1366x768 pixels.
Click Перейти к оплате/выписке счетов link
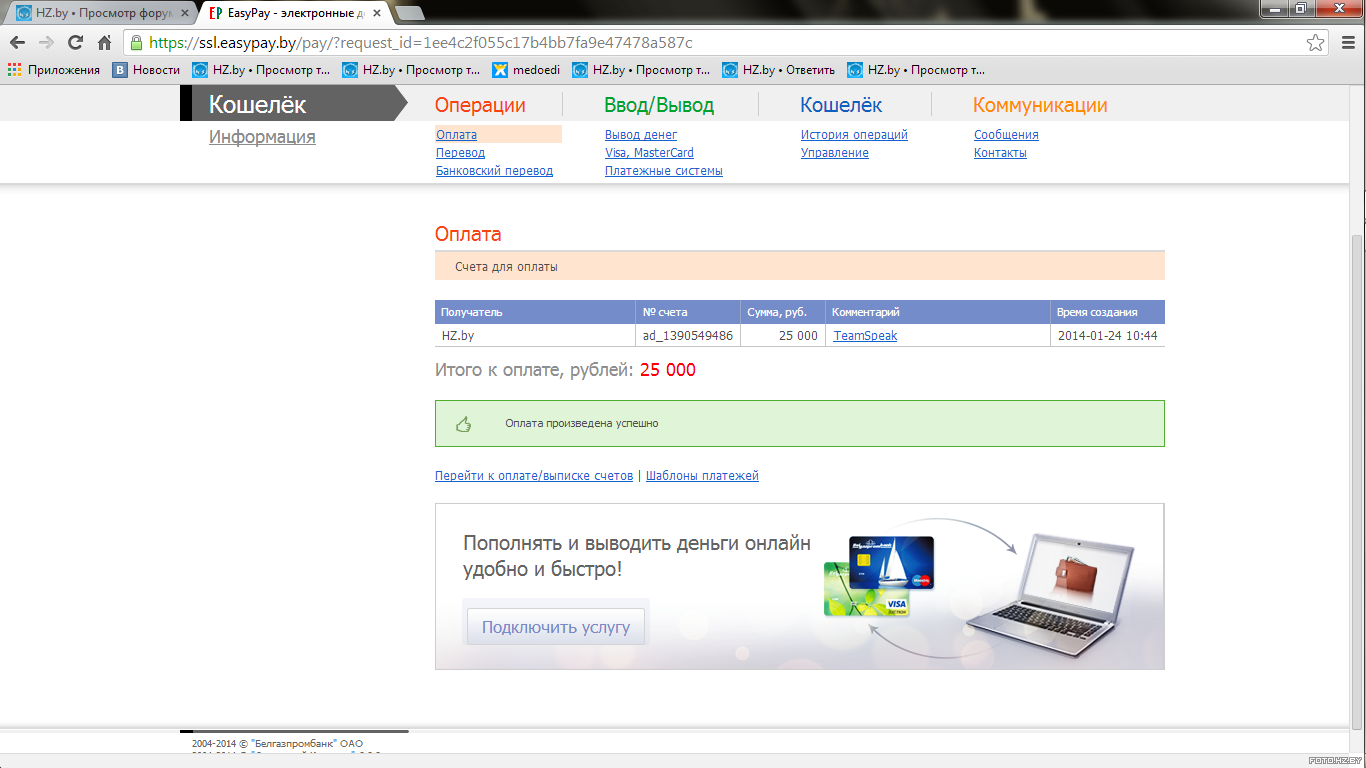(x=534, y=476)
